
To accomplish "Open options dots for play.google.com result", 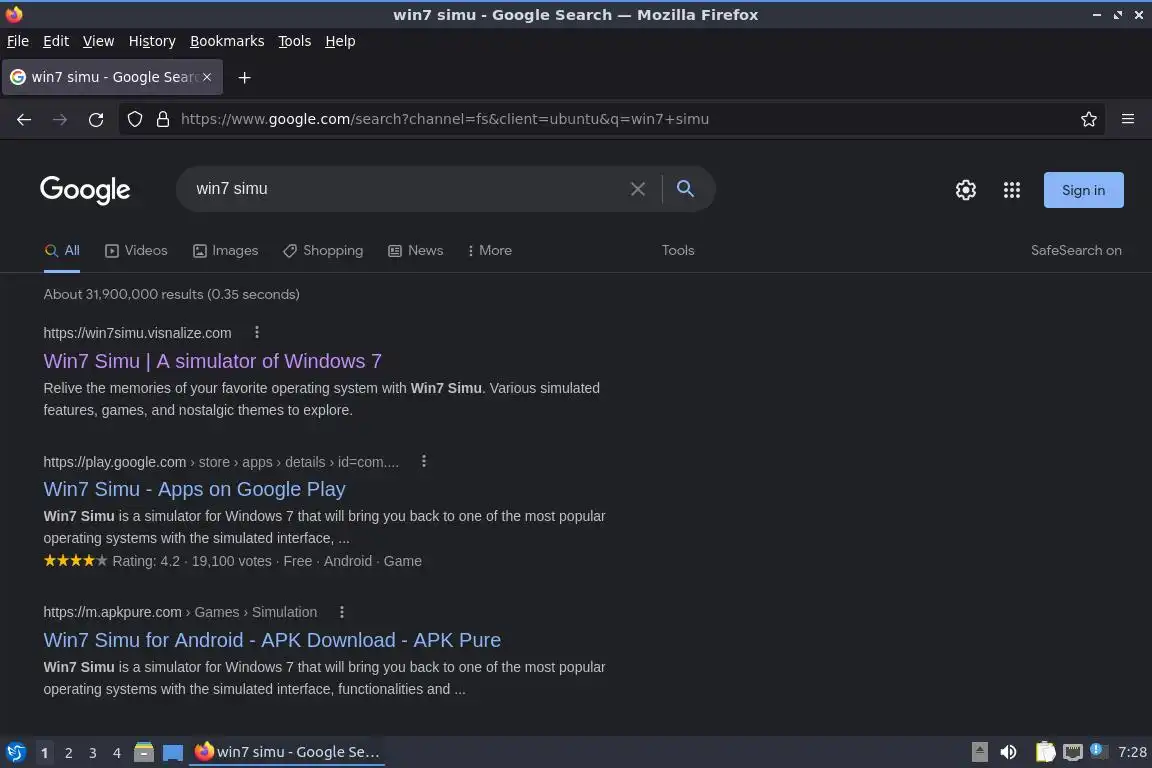I will [x=424, y=462].
